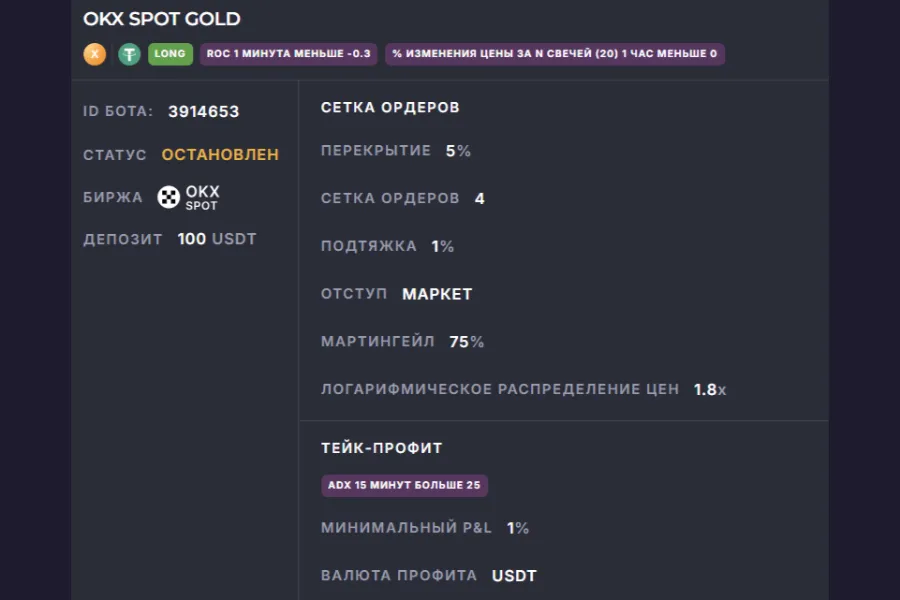Click the % изменения цены за N свечей badge
The image size is (900, 600).
(x=554, y=52)
